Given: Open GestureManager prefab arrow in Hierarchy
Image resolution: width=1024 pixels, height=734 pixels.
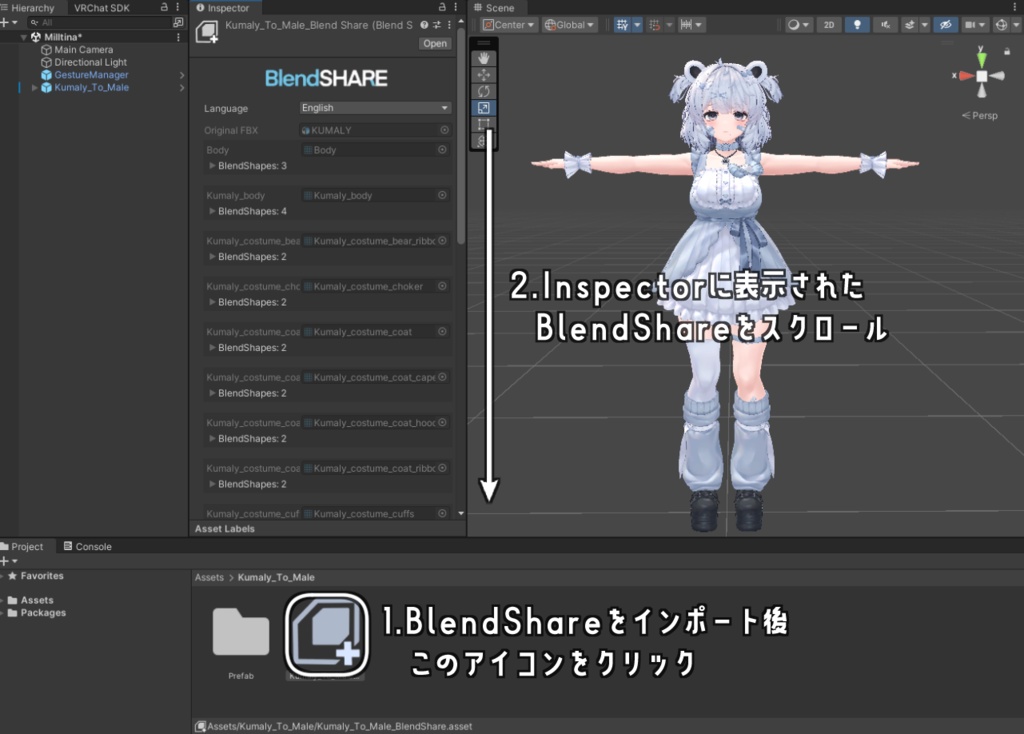Looking at the screenshot, I should point(182,75).
